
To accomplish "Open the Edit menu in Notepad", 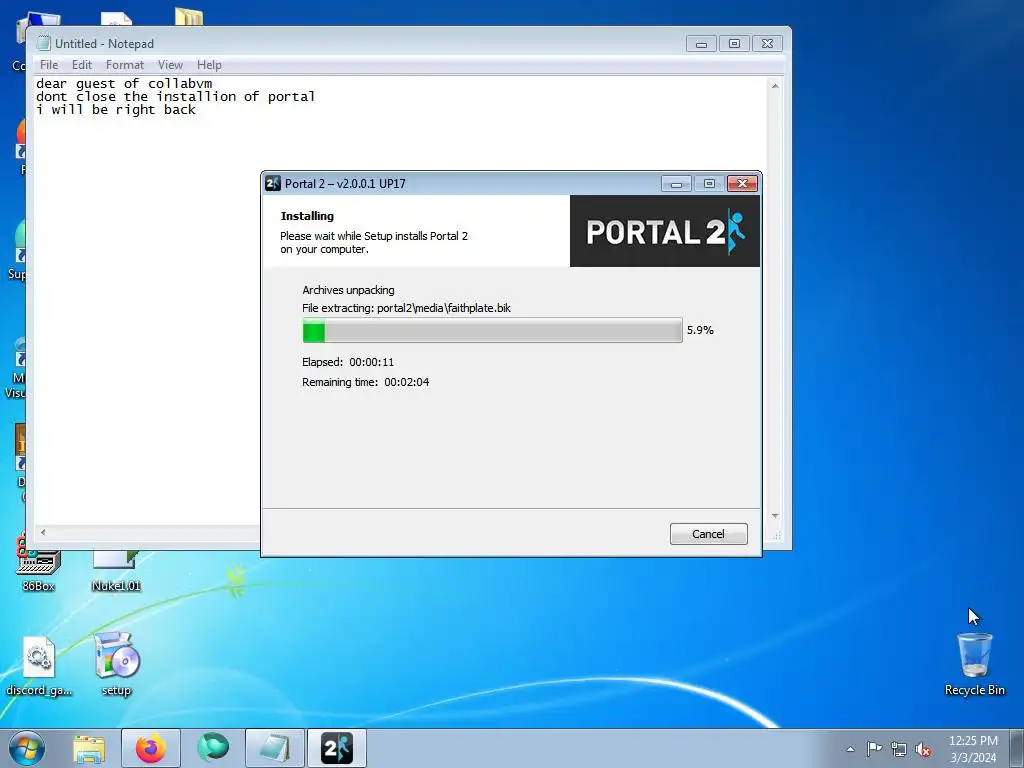I will click(82, 65).
